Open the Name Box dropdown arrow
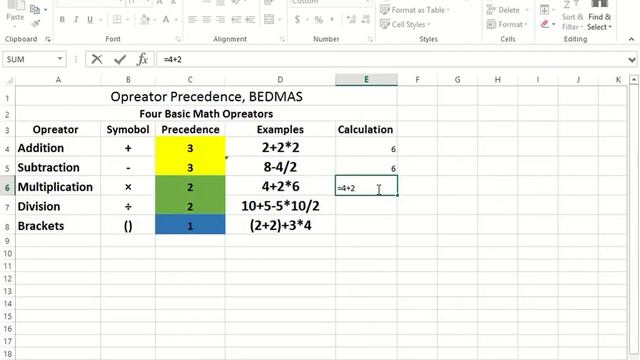This screenshot has height=360, width=640. (x=60, y=59)
